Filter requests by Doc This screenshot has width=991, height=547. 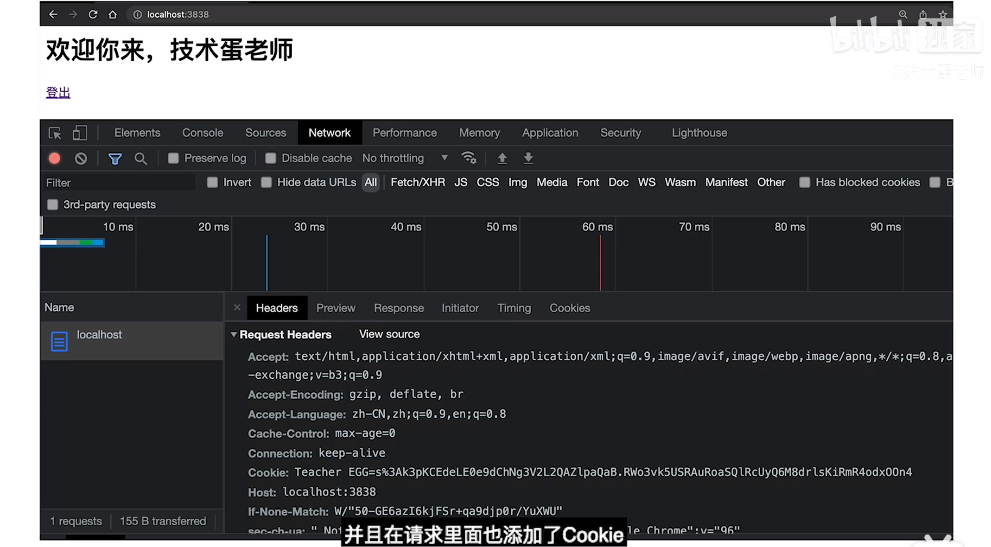coord(618,182)
